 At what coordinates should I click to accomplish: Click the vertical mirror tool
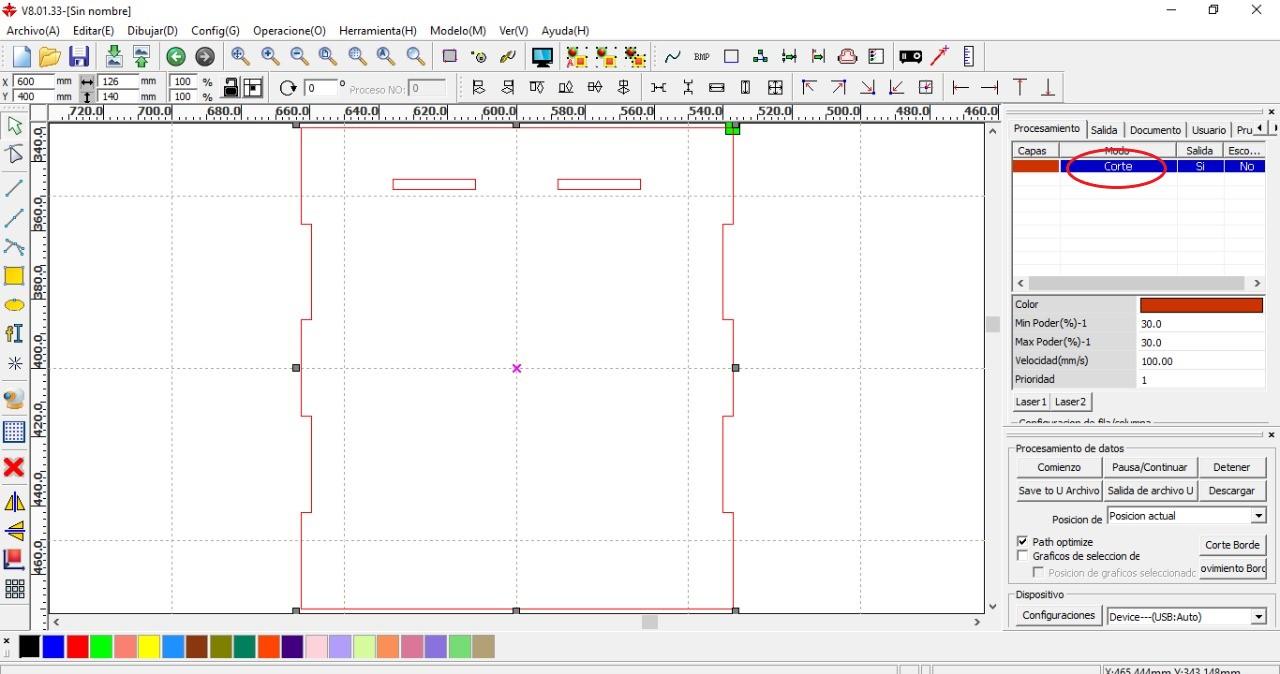pos(15,531)
